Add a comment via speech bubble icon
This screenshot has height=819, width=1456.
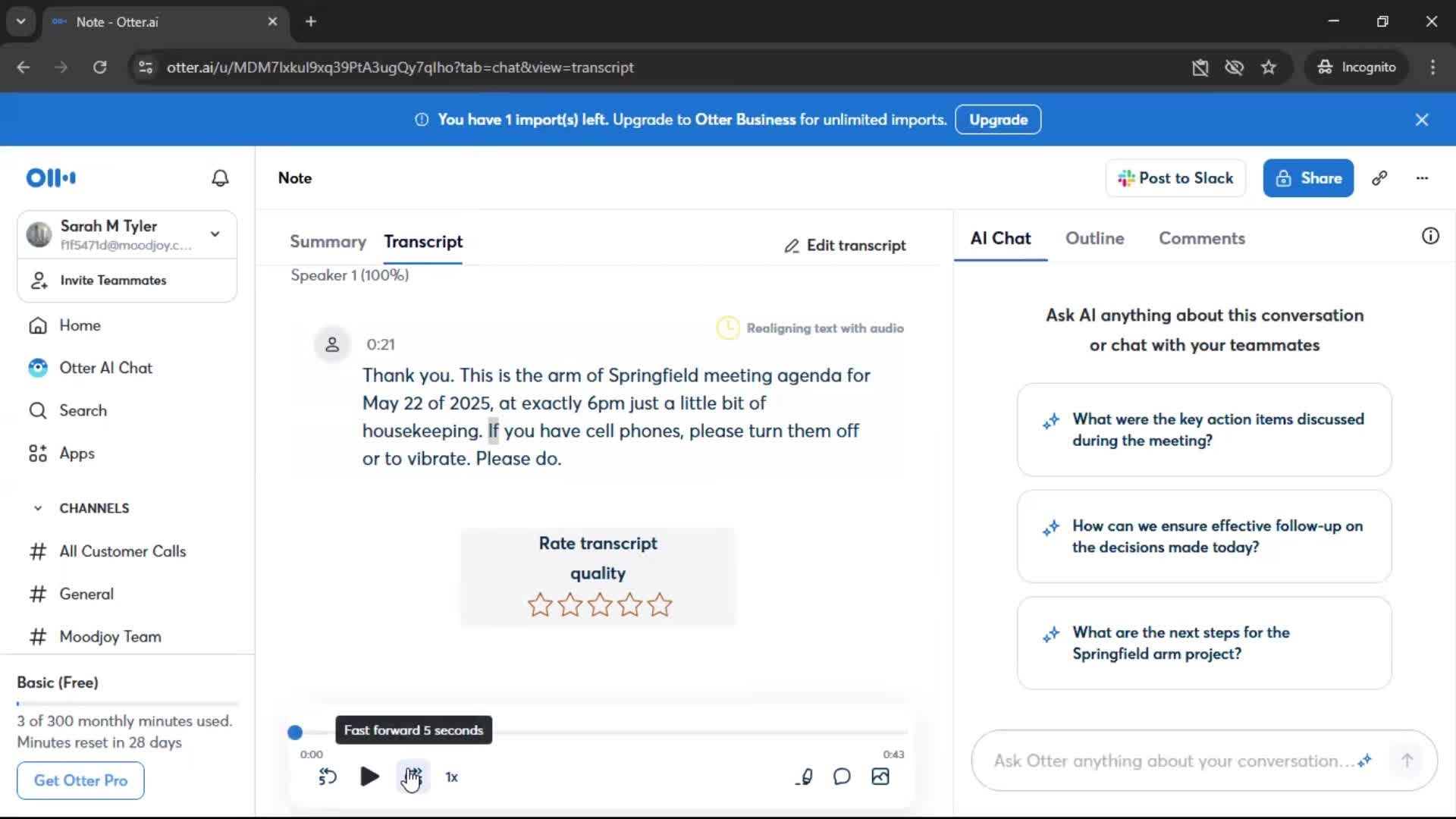pyautogui.click(x=842, y=777)
